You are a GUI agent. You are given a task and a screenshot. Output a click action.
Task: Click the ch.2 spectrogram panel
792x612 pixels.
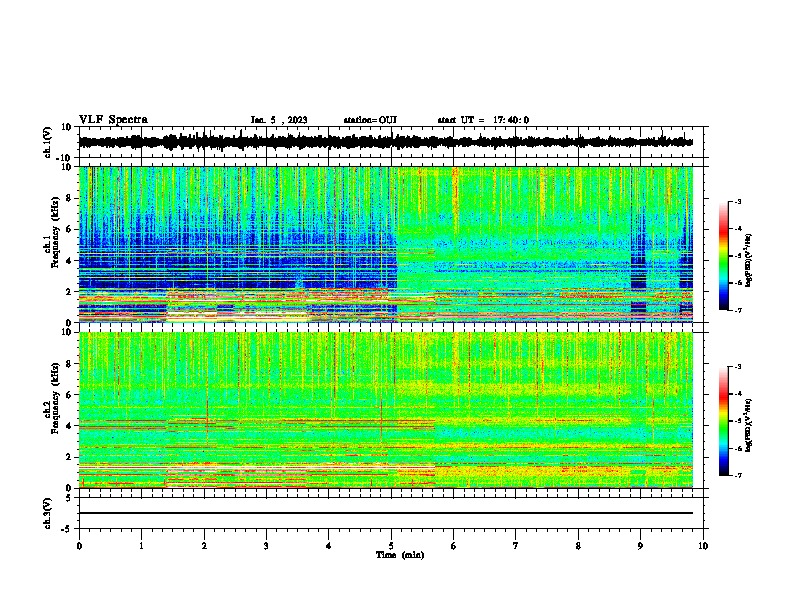click(386, 410)
